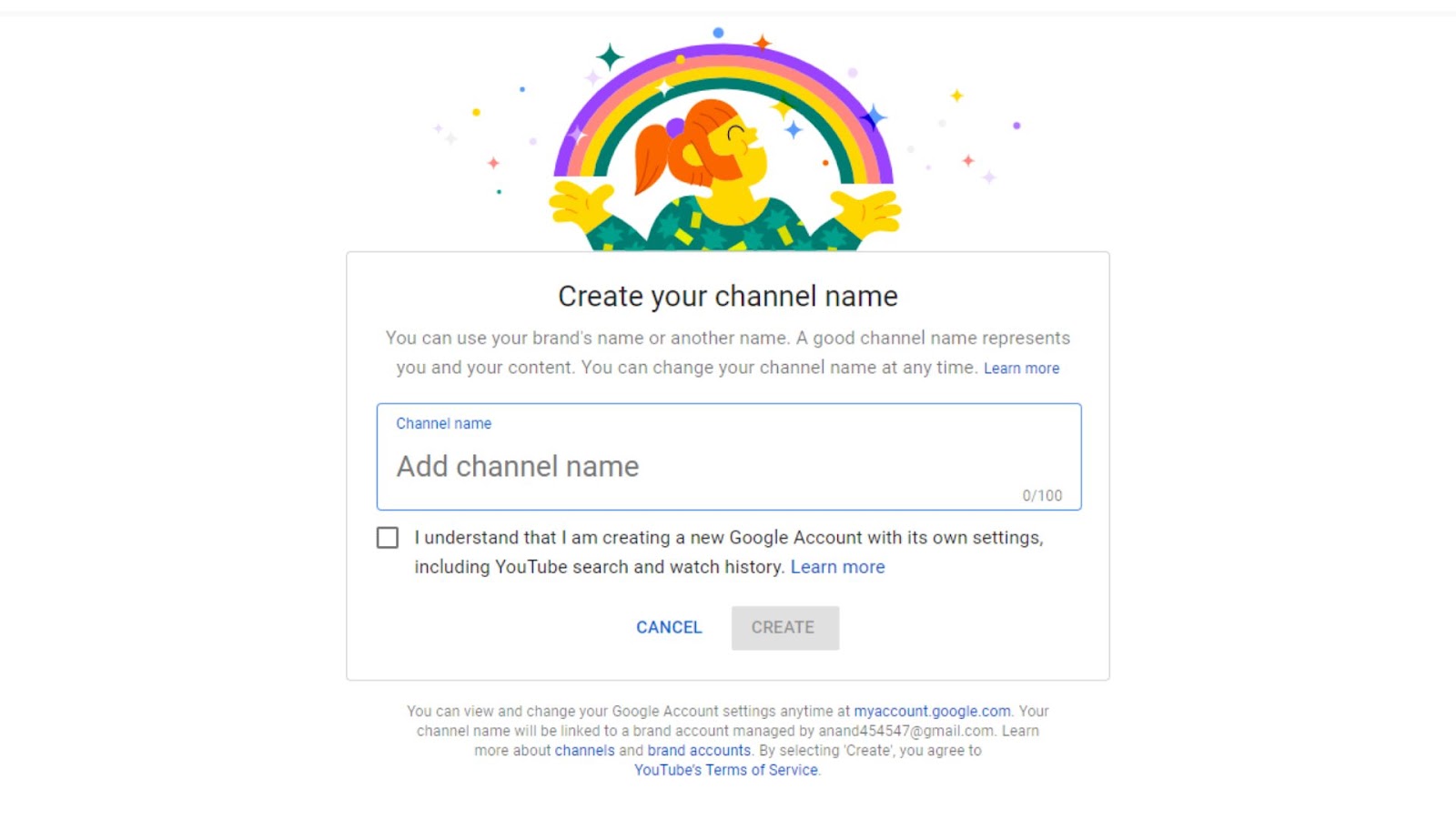Open YouTube's Terms of Service link
1456x819 pixels.
pos(726,771)
